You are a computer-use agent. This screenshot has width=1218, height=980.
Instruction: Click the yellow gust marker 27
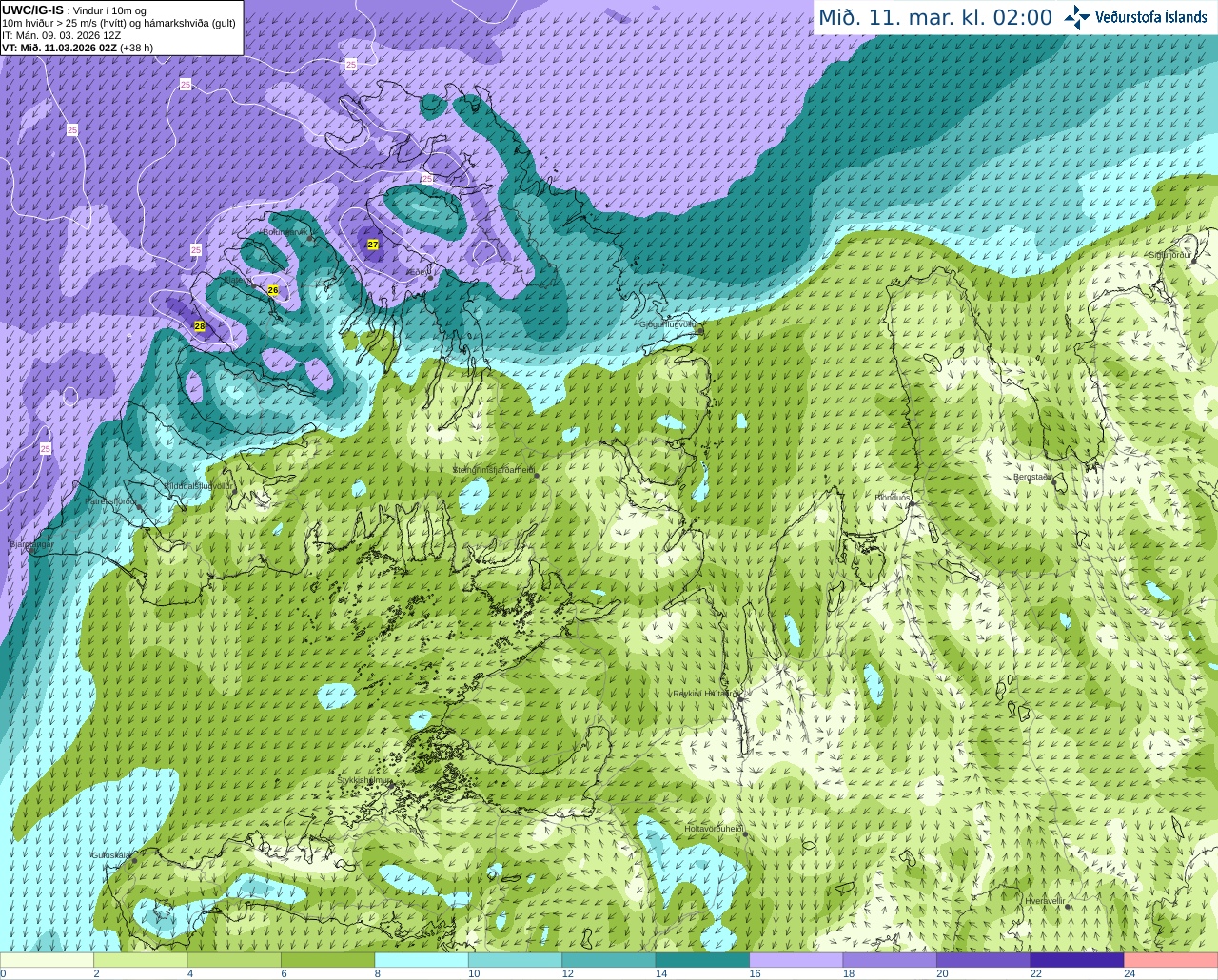click(373, 245)
